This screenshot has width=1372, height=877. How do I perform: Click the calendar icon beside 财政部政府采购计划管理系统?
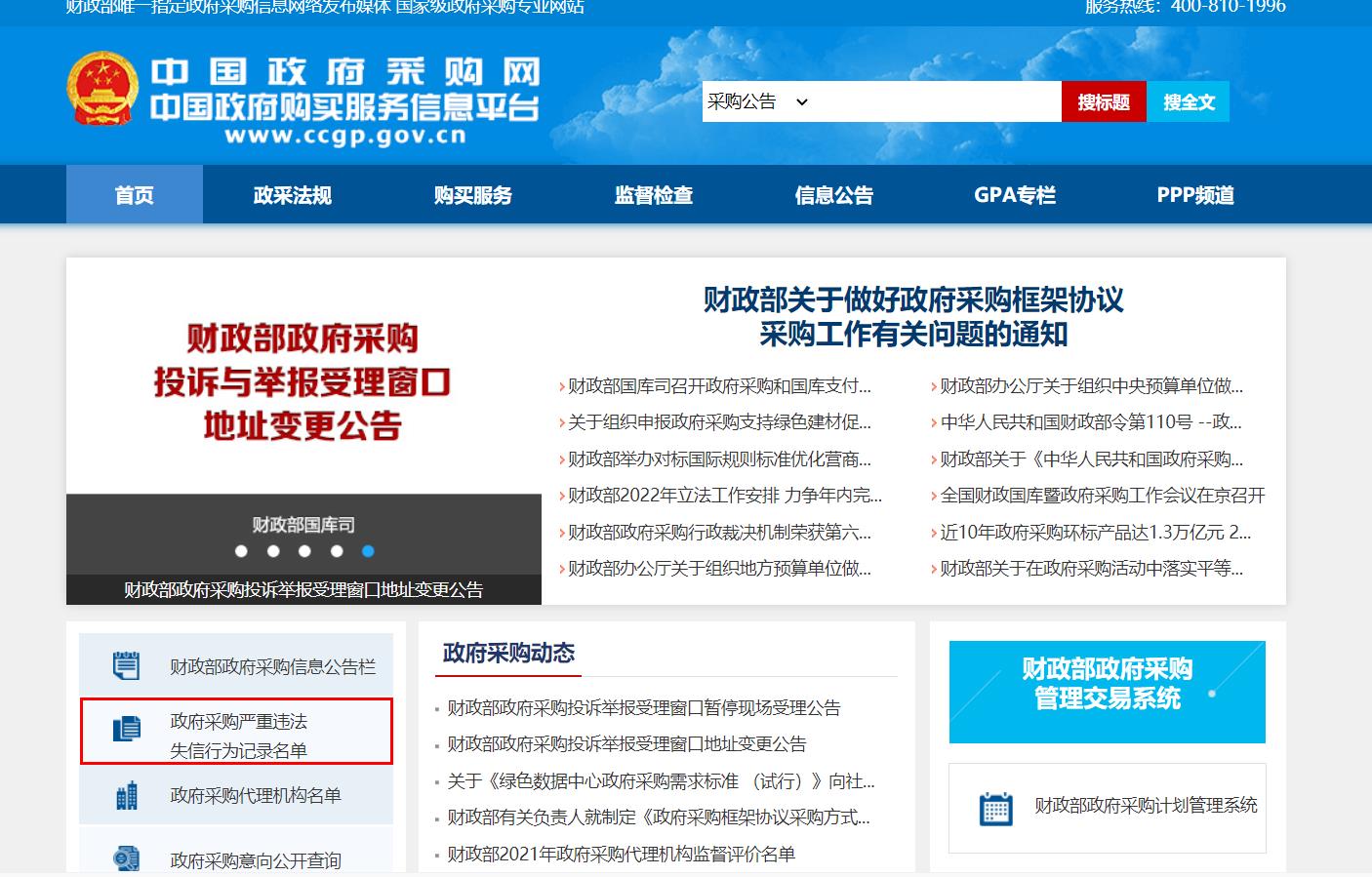click(x=994, y=809)
